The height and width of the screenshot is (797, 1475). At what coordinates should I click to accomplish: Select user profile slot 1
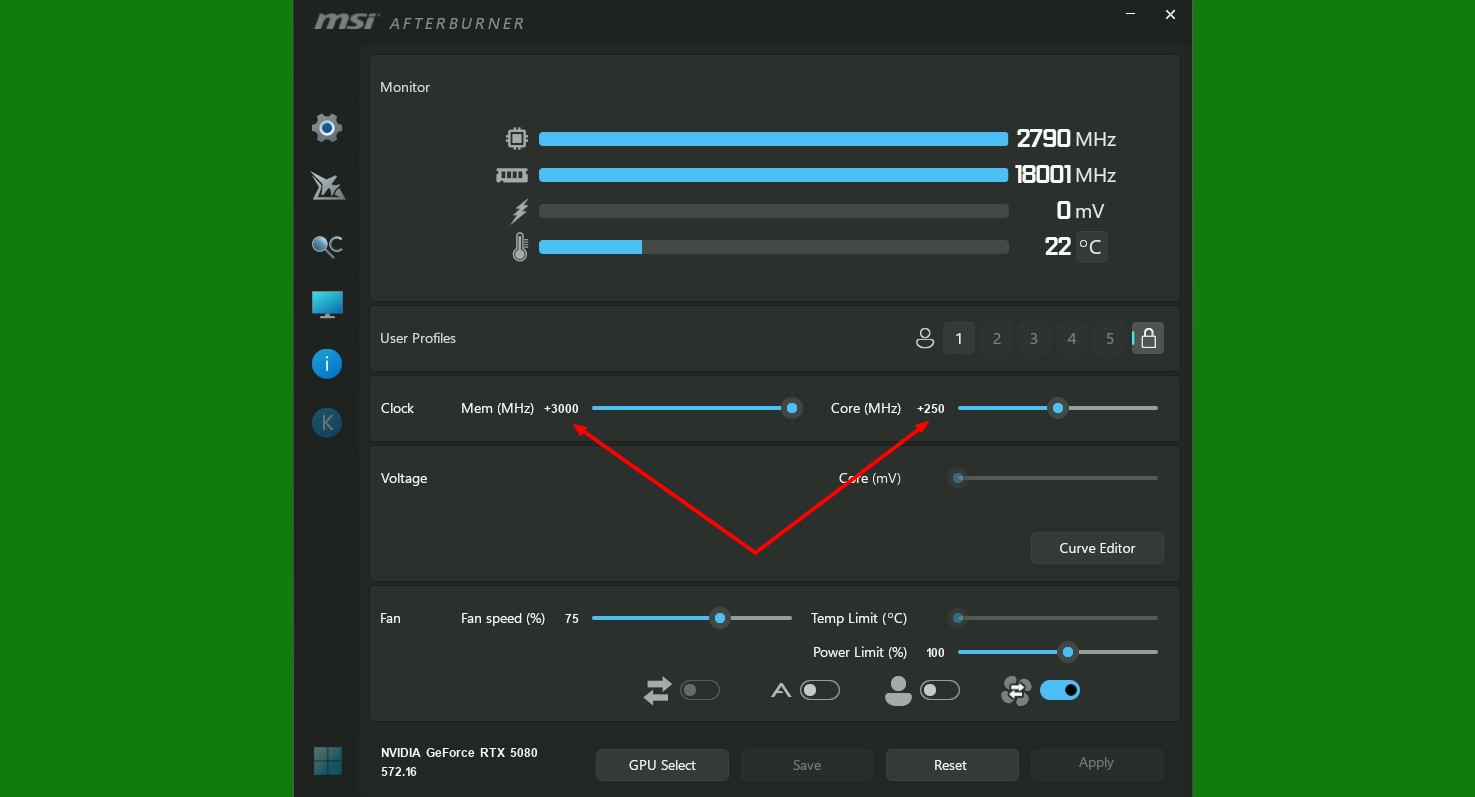point(958,339)
